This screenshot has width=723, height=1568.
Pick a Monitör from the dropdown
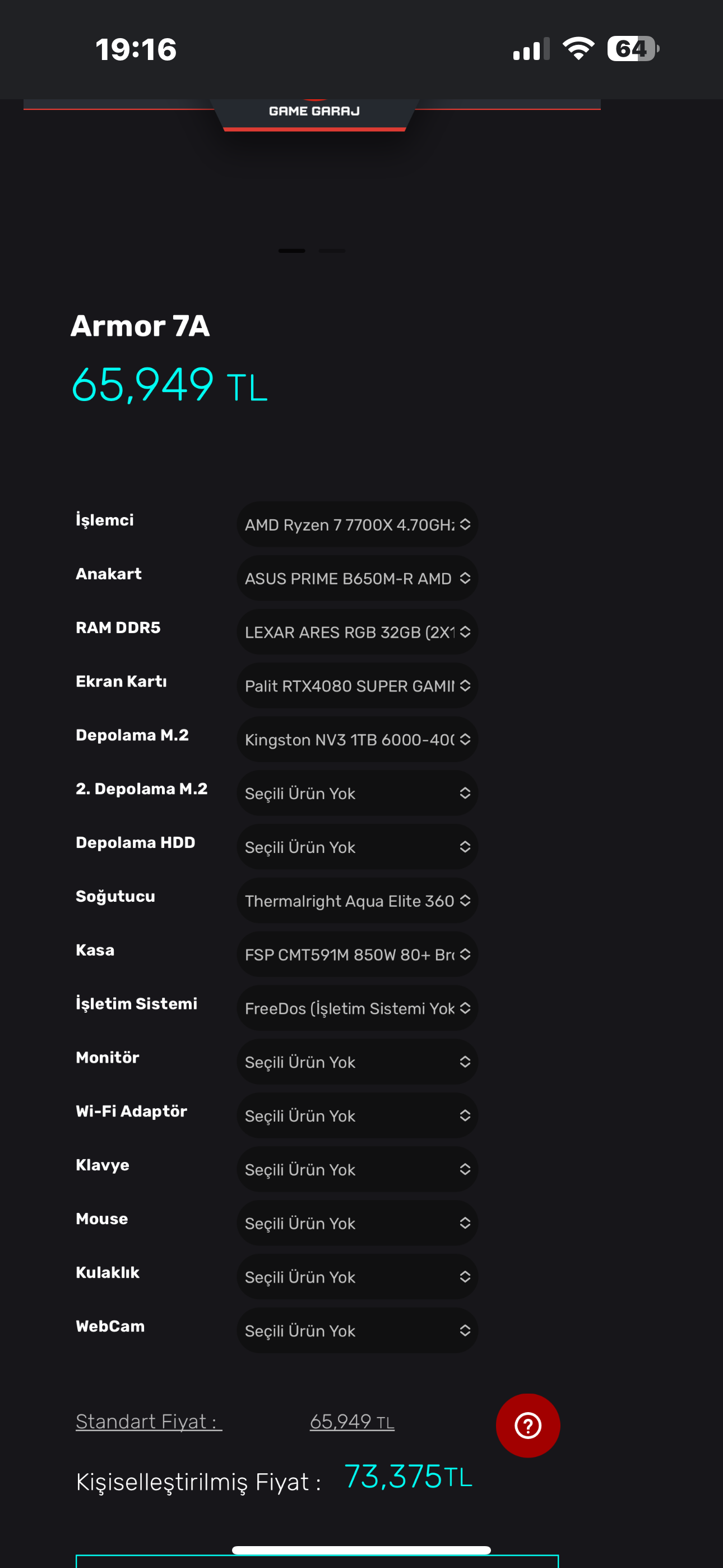[356, 1062]
